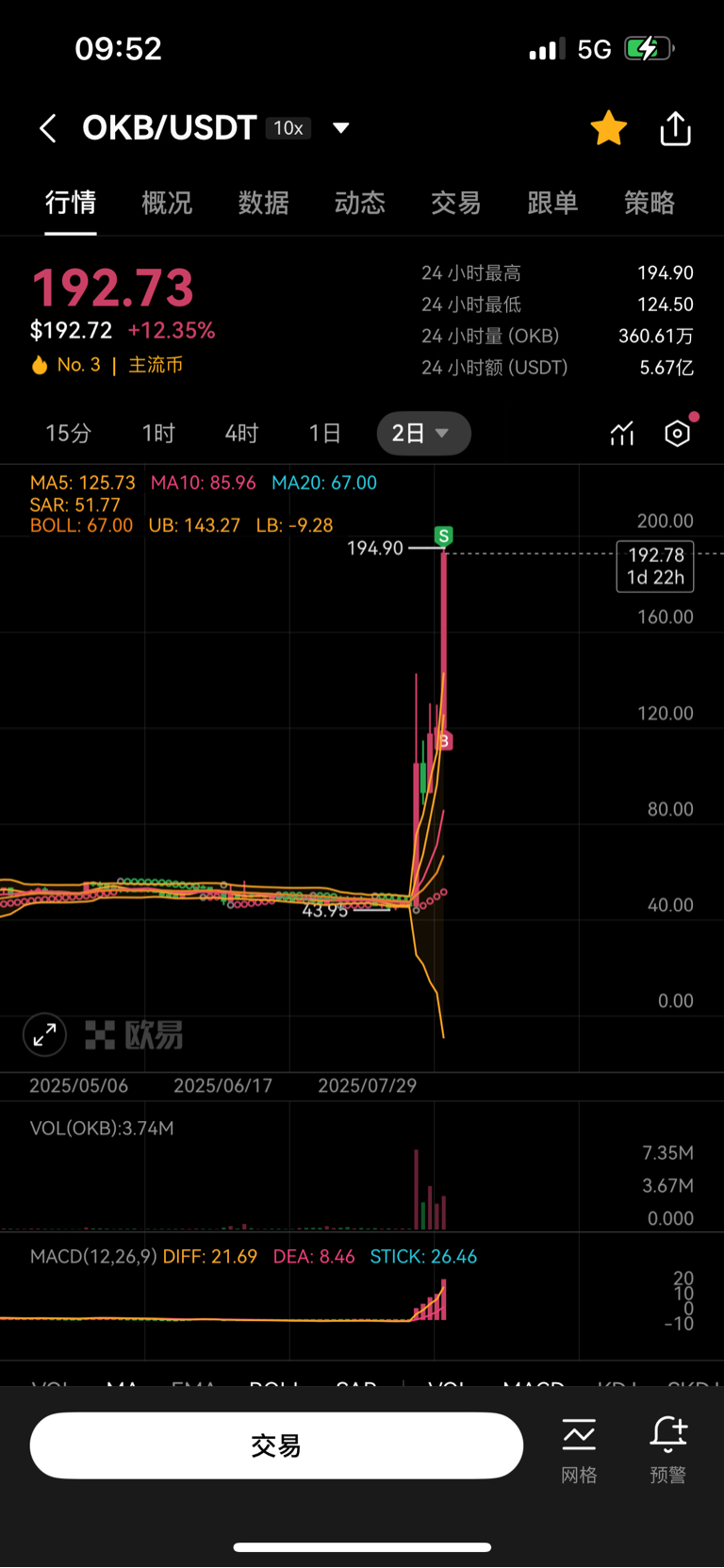Toggle the favorite star for OKB/USDT
The image size is (724, 1568).
609,128
